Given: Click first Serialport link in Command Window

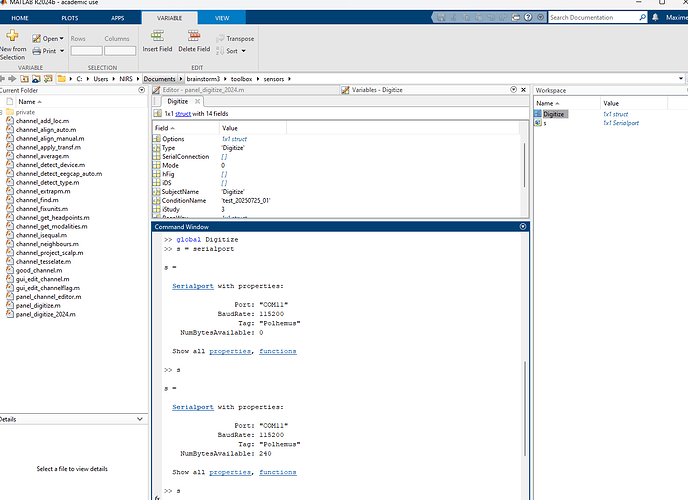Looking at the screenshot, I should coord(193,286).
